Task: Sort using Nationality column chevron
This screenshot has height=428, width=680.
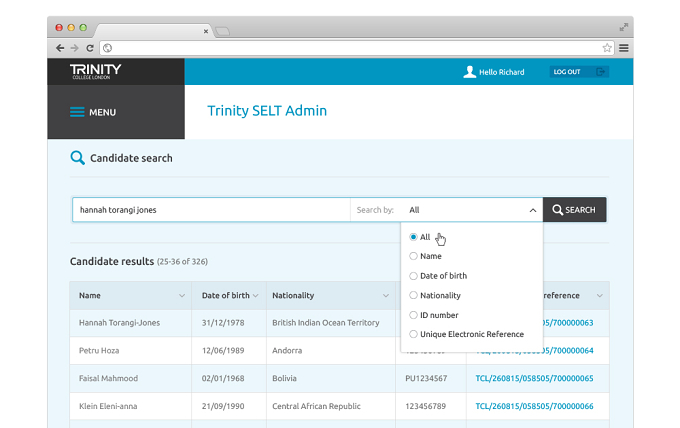Action: (386, 296)
